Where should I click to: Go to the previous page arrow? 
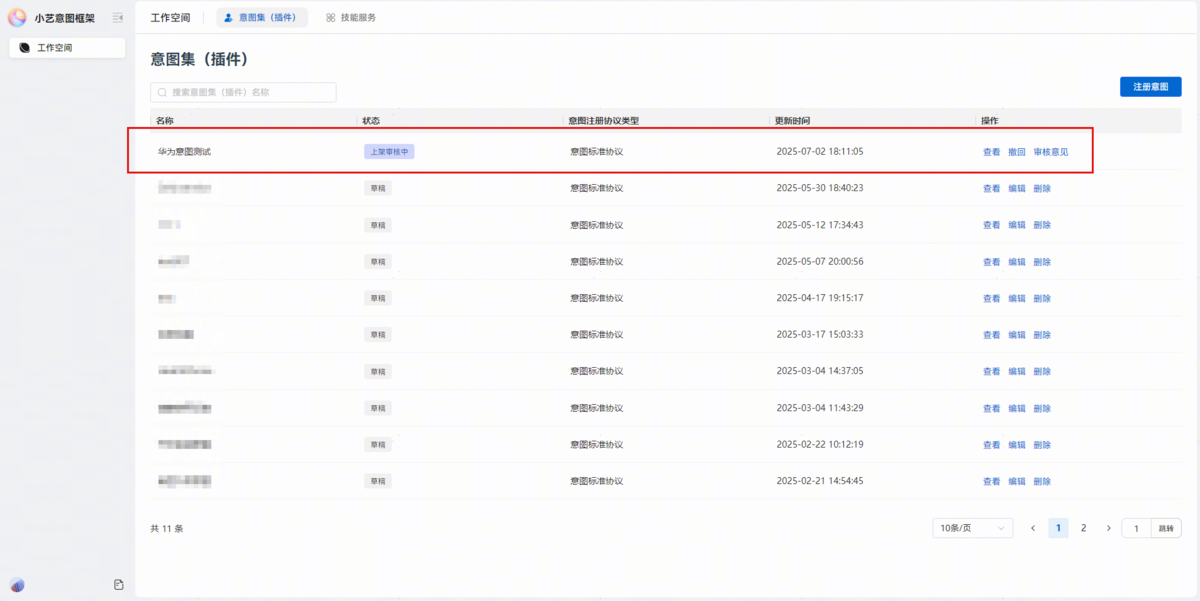pyautogui.click(x=1033, y=528)
